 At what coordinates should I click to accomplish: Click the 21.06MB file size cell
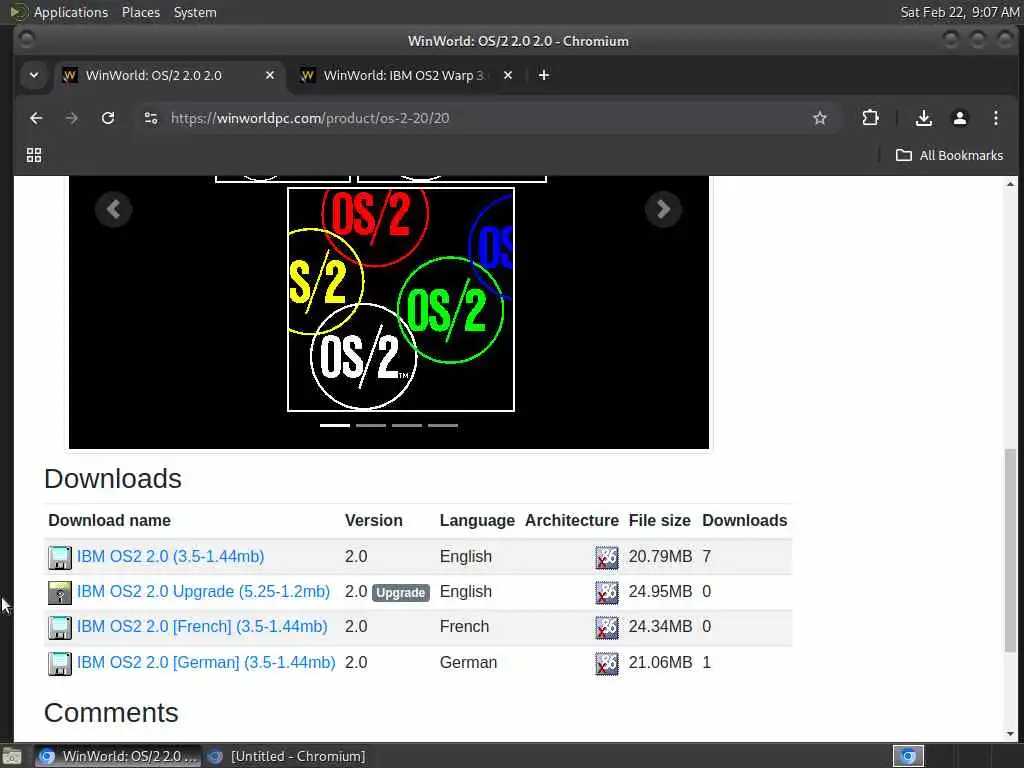[x=660, y=662]
